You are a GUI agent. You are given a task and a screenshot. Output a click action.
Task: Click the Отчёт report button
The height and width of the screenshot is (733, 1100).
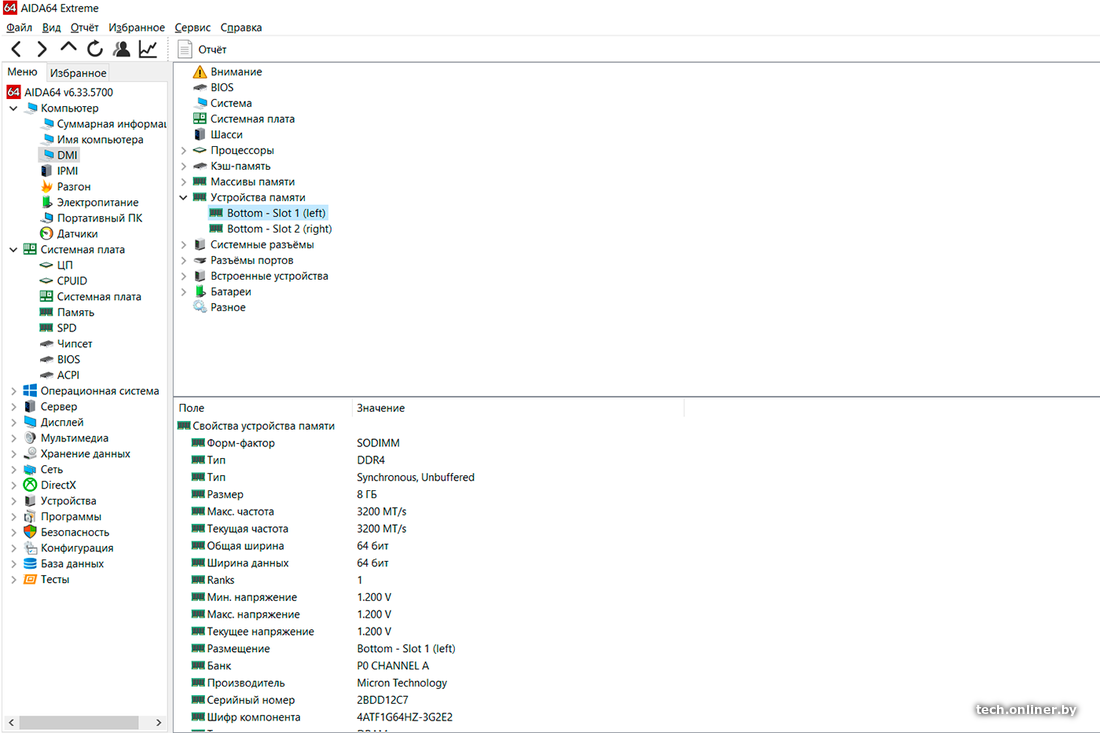tap(202, 49)
